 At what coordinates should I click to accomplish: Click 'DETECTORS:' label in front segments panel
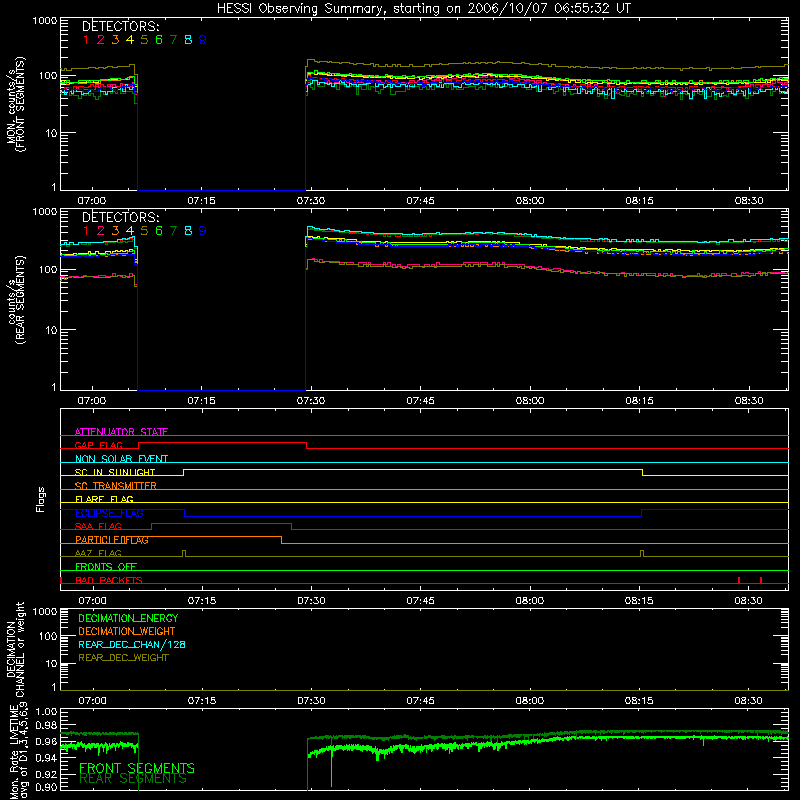[120, 26]
